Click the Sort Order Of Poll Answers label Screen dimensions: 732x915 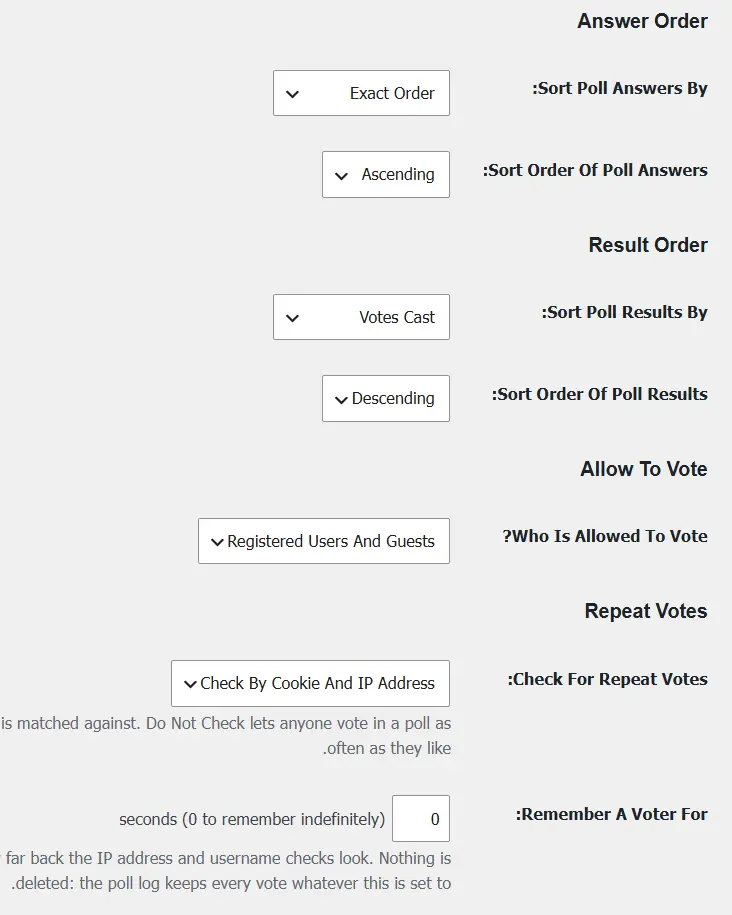point(595,170)
